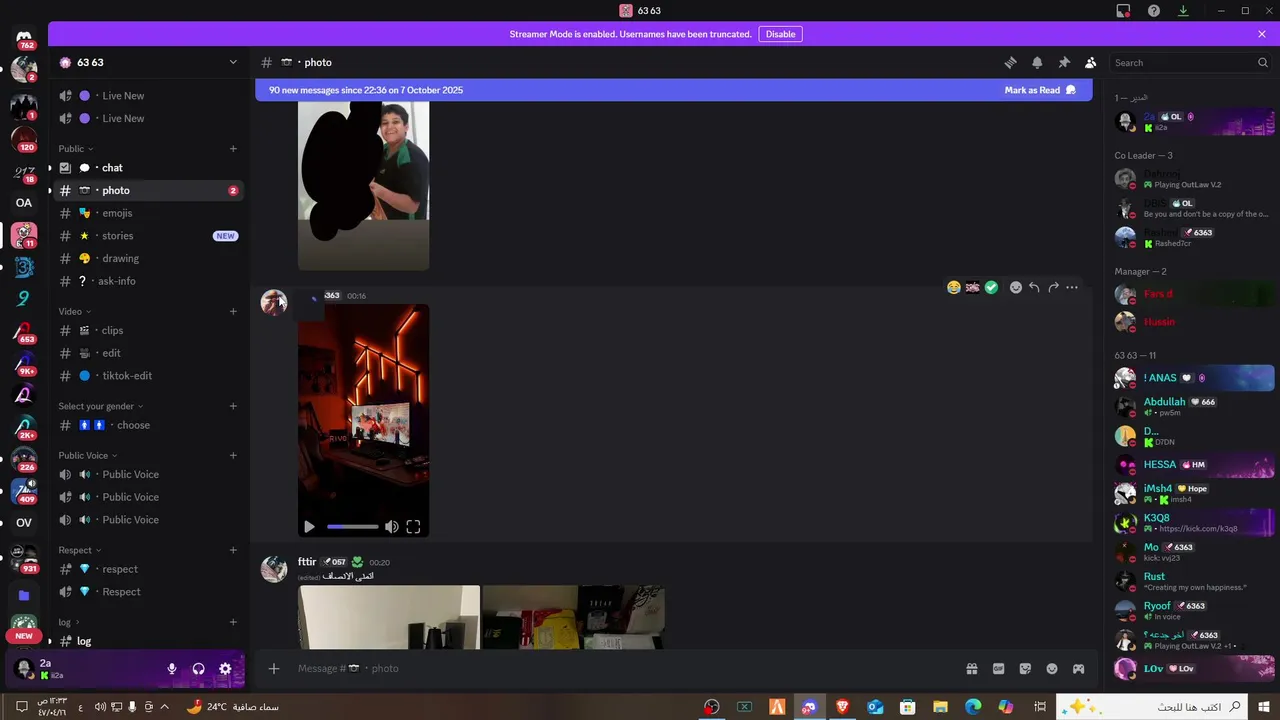1280x720 pixels.
Task: Open the gift icon in message bar
Action: click(x=971, y=669)
